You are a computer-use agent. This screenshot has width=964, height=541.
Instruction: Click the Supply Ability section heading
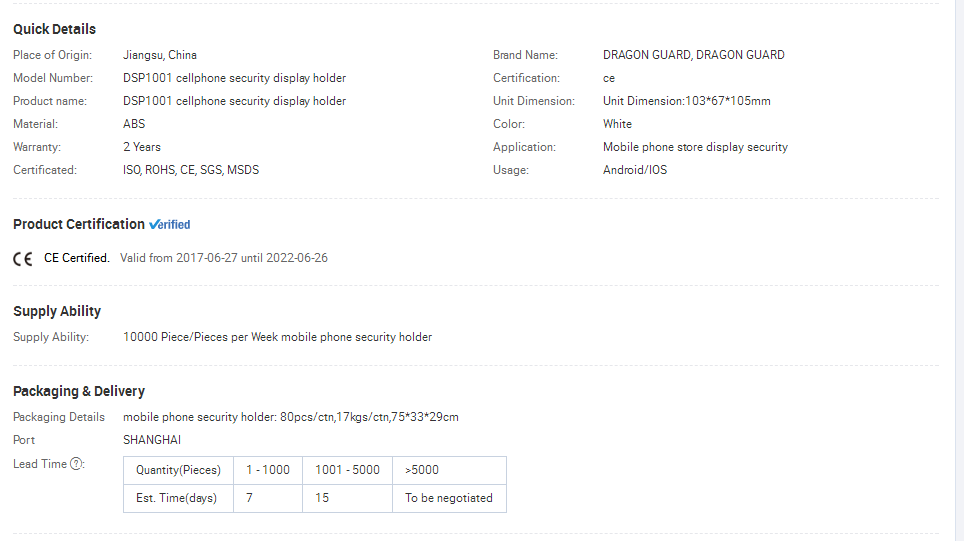[x=57, y=311]
